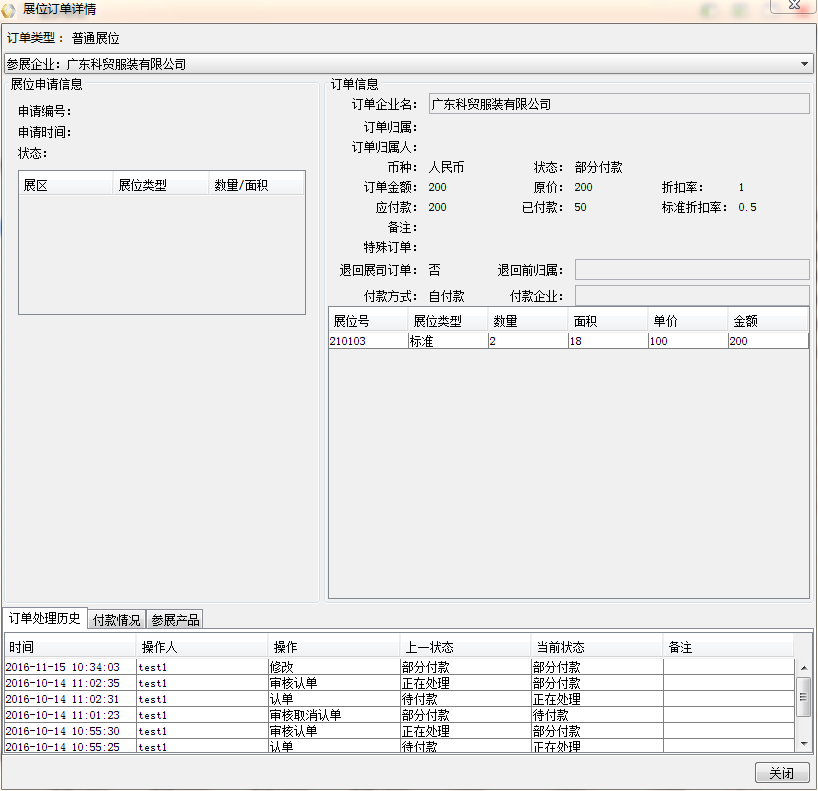Click the app icon in the title bar
The width and height of the screenshot is (818, 791).
pyautogui.click(x=10, y=10)
